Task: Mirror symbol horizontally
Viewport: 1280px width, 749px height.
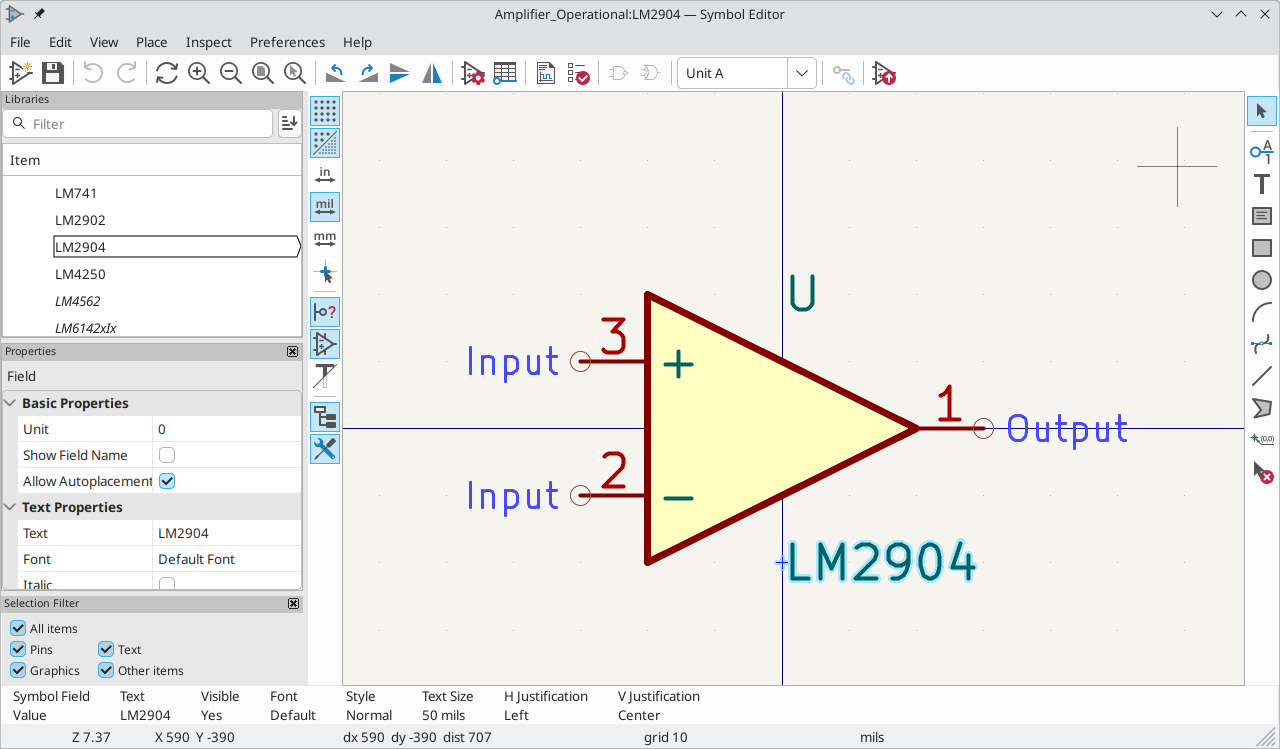Action: (432, 73)
